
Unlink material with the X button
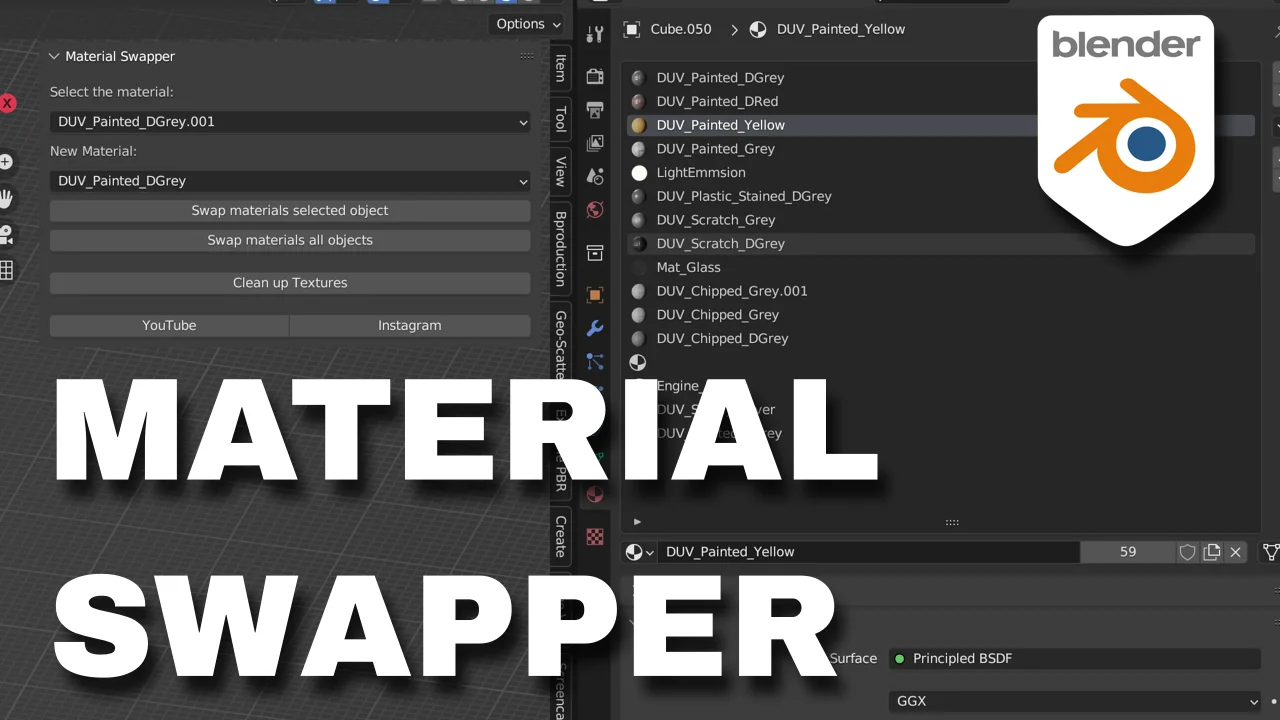pos(1236,552)
